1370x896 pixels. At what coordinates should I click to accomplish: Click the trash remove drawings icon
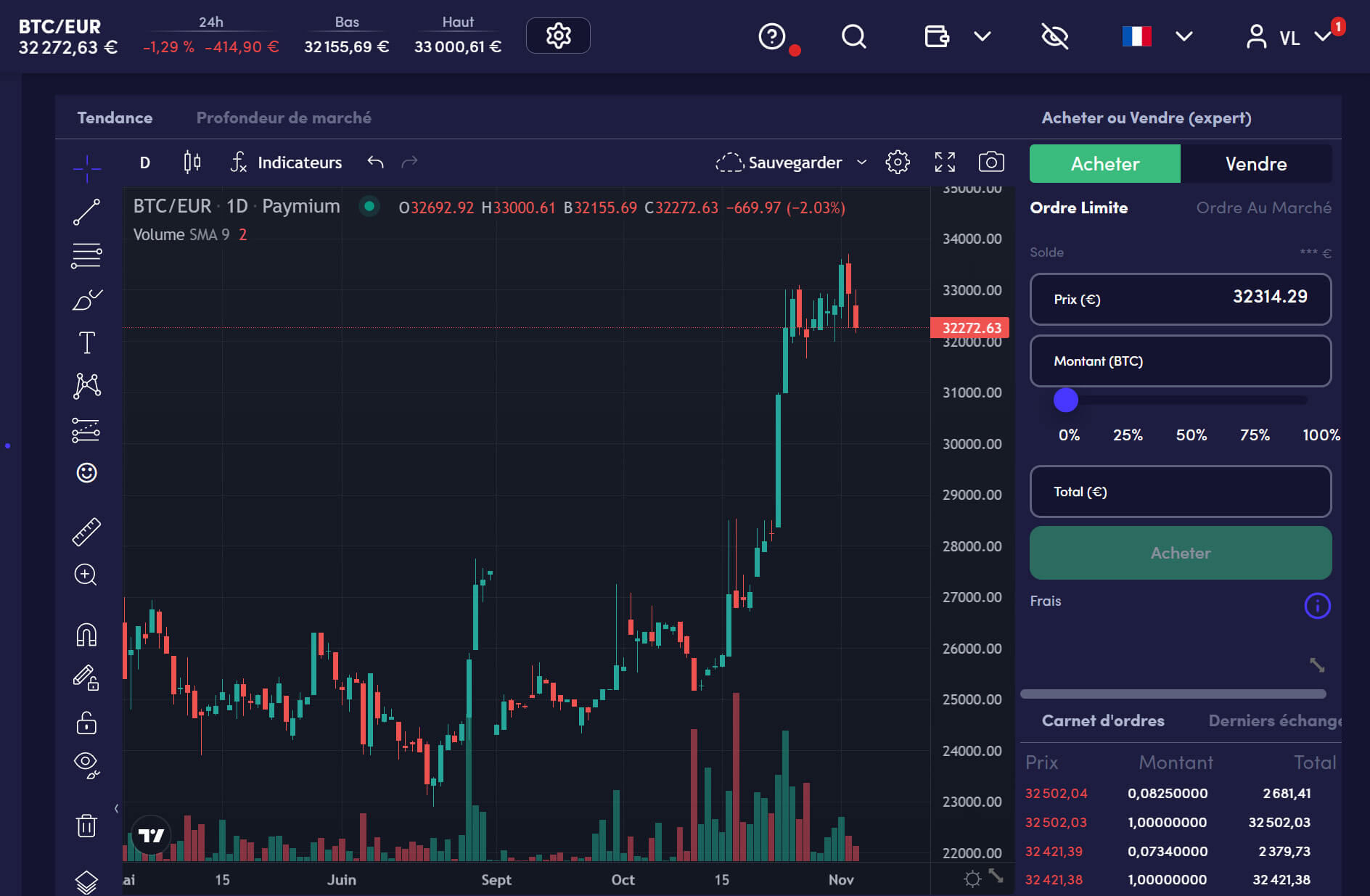click(86, 825)
